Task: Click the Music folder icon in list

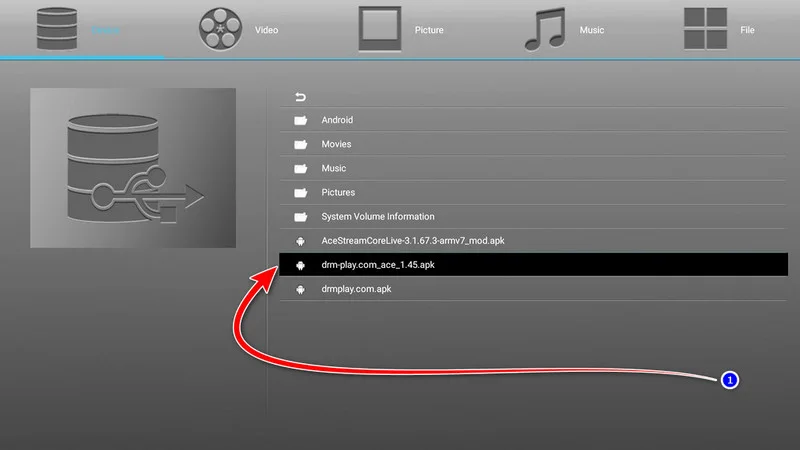Action: click(x=301, y=168)
